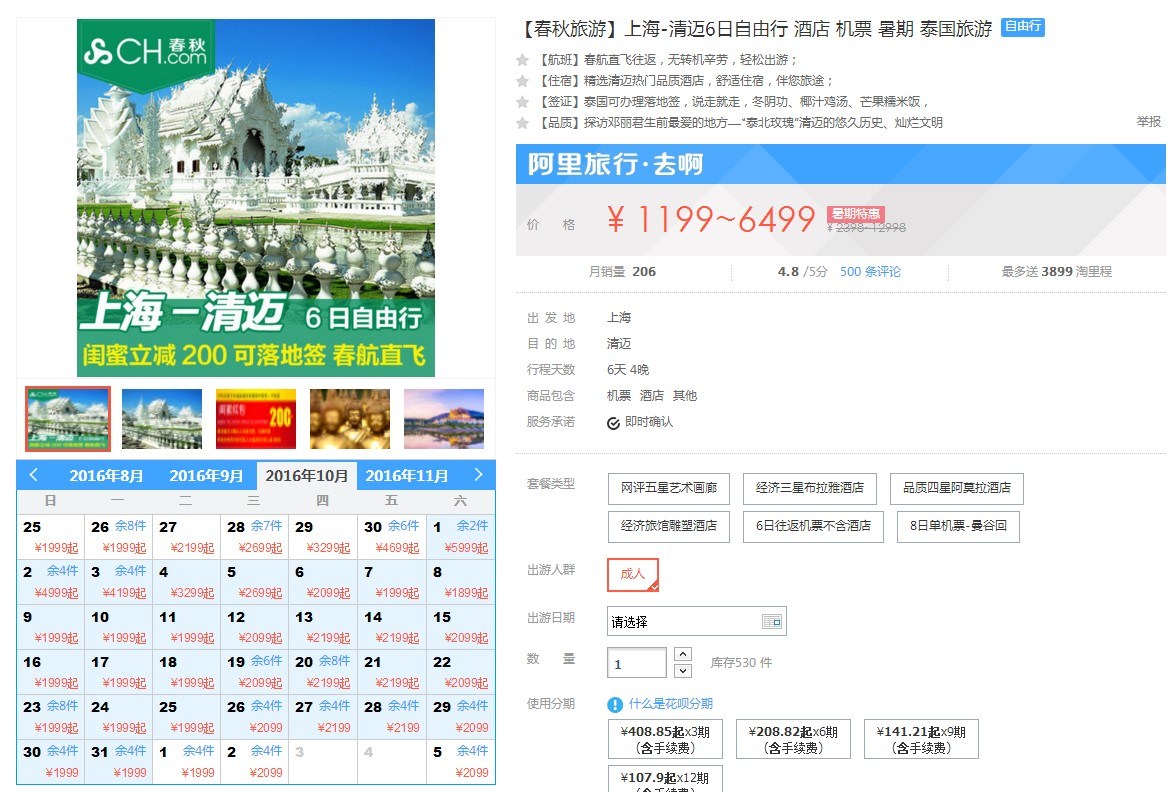Switch calendar to 2016年8月 tab
This screenshot has width=1176, height=792.
tap(106, 476)
